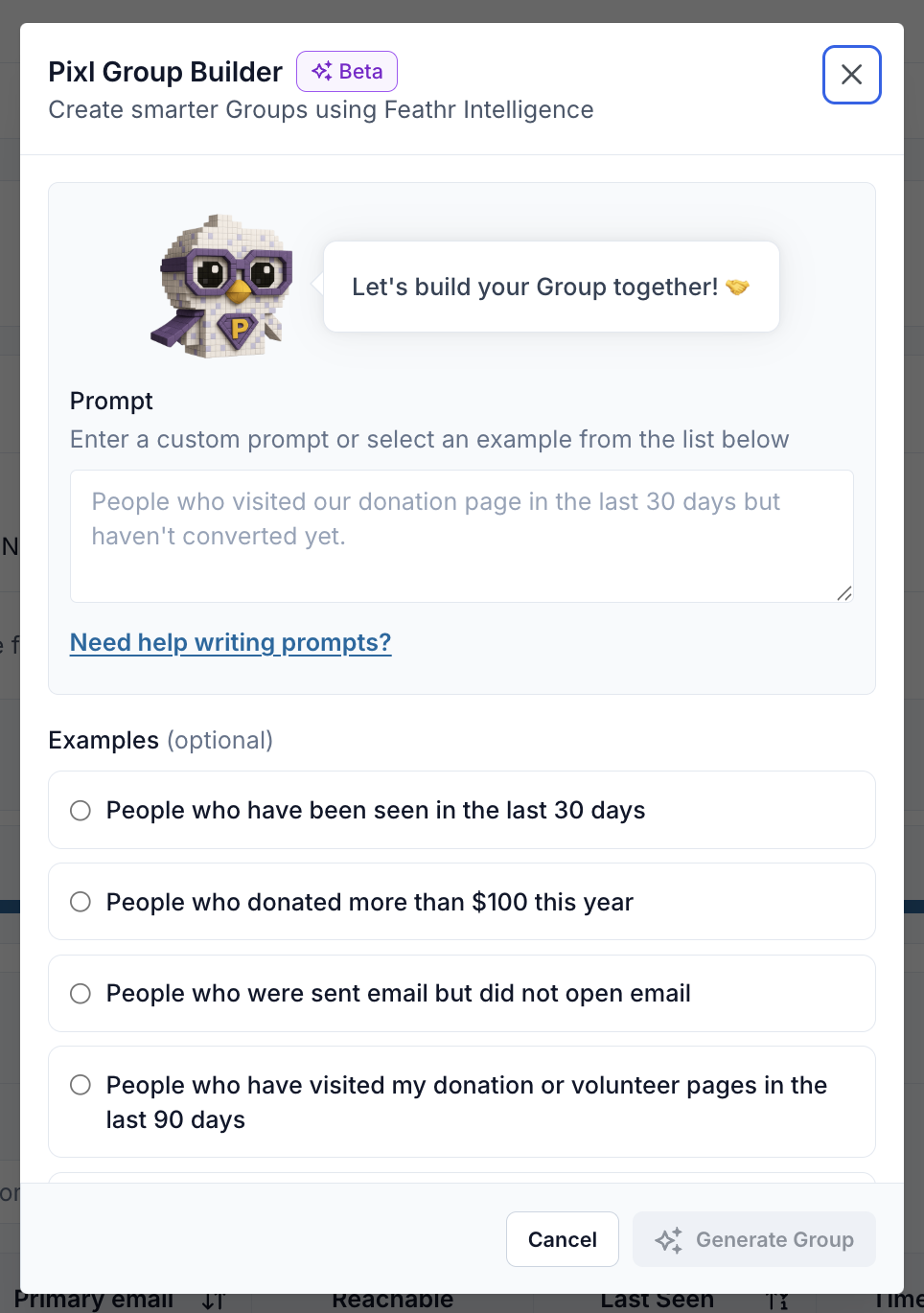Click the "Prompt" field label
Viewport: 924px width, 1313px height.
pyautogui.click(x=111, y=401)
